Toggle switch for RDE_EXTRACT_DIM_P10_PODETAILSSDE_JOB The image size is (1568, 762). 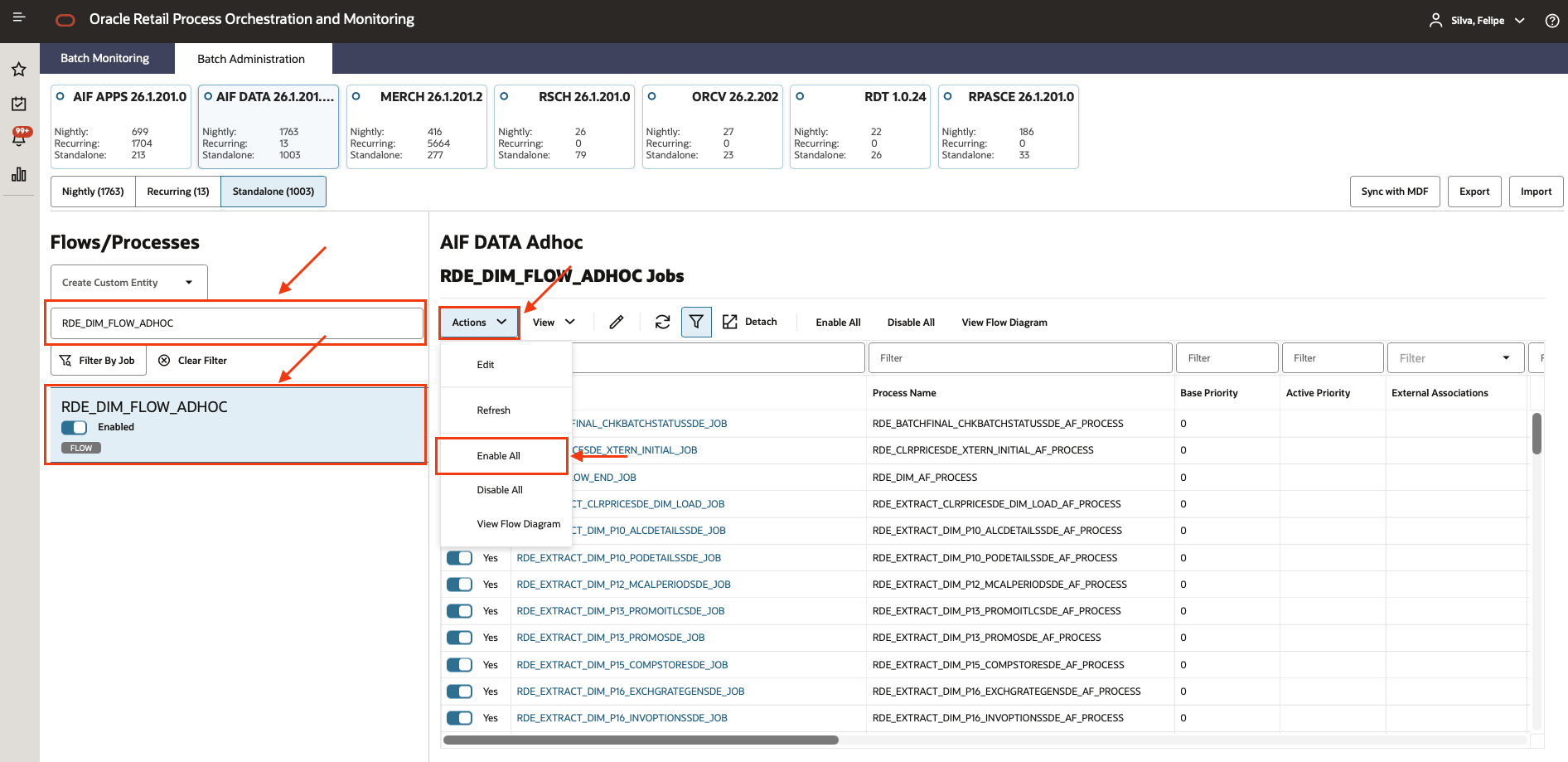coord(459,558)
